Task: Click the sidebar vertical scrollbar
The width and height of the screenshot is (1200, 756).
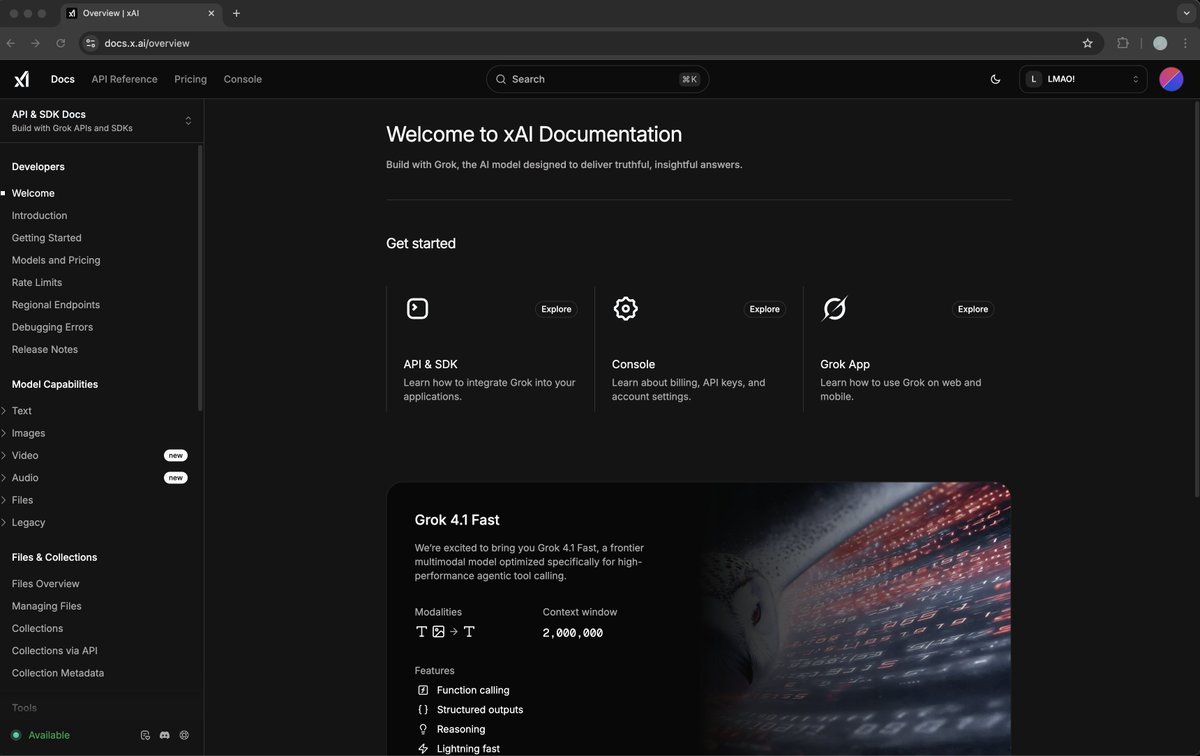Action: pos(200,277)
